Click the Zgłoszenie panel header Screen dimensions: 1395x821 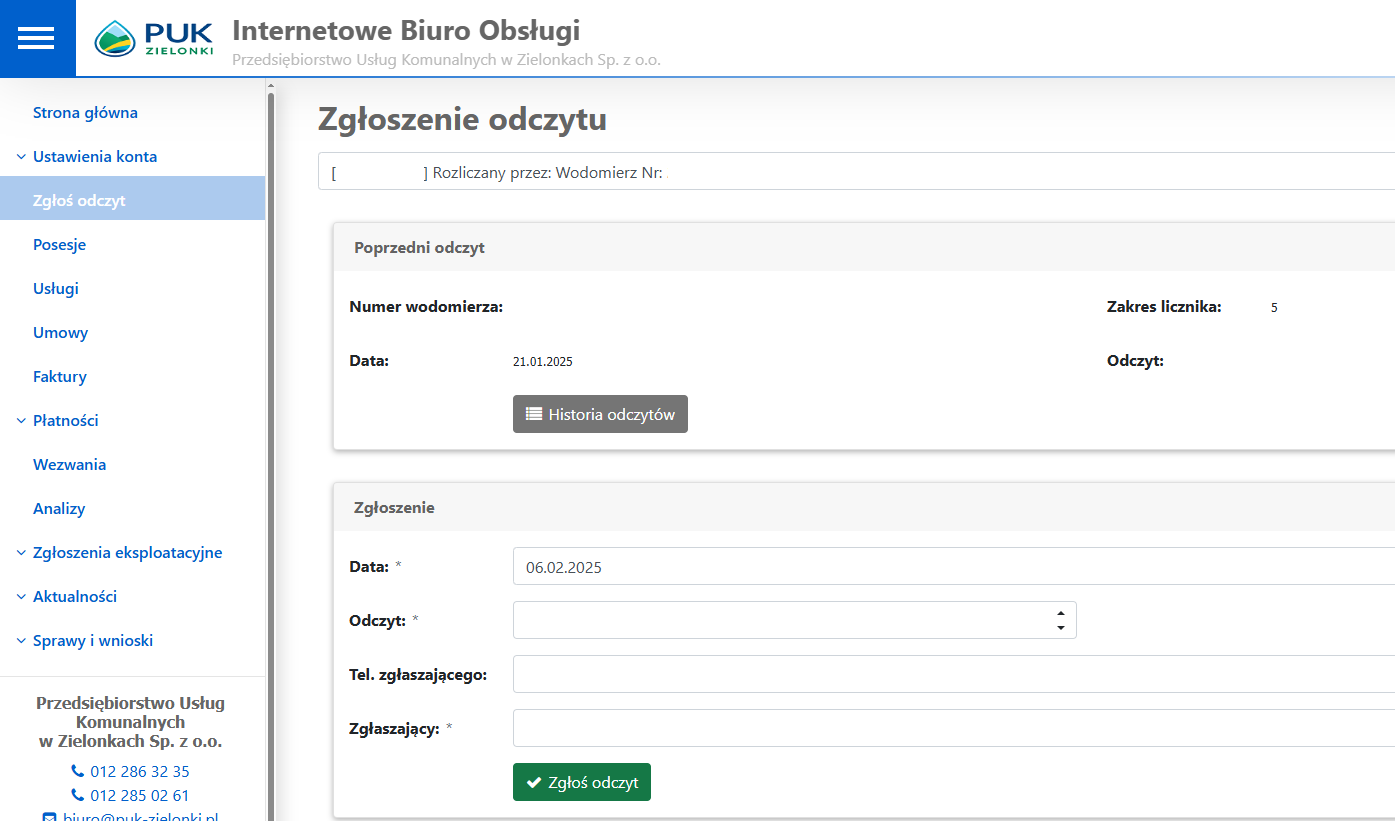[864, 507]
